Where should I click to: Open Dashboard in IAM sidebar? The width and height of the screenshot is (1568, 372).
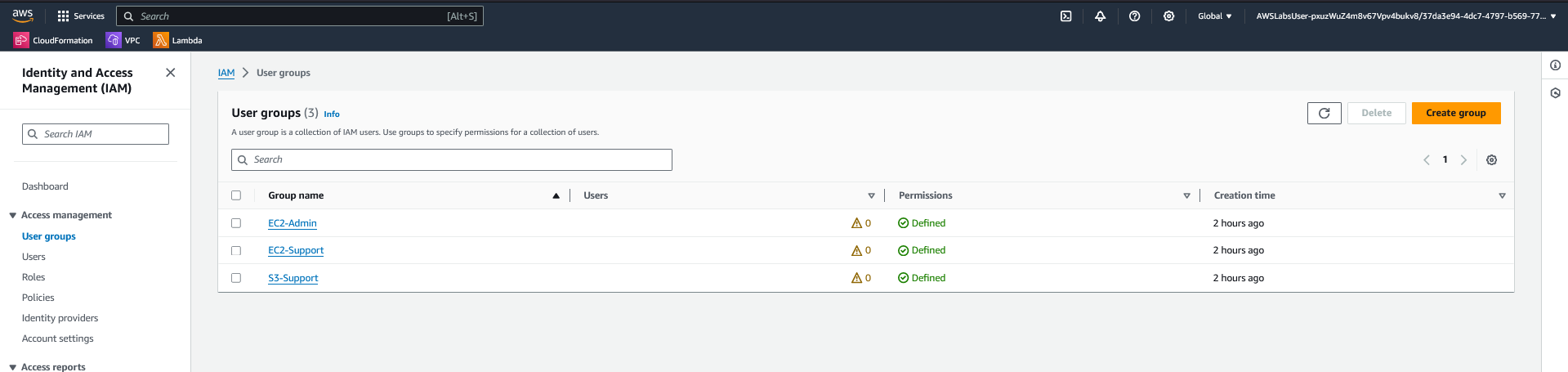pos(45,186)
